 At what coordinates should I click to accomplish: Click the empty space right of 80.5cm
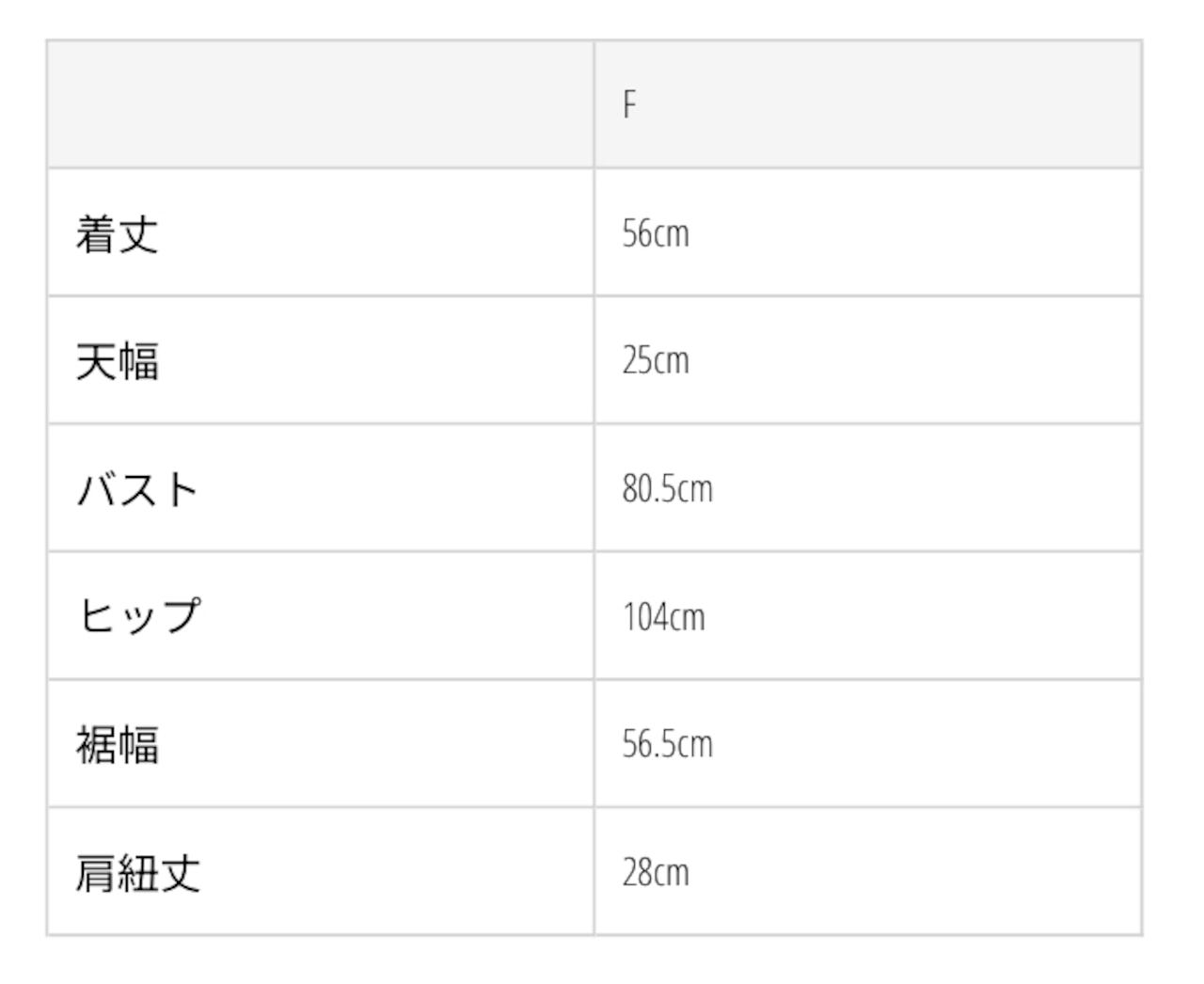pos(927,489)
